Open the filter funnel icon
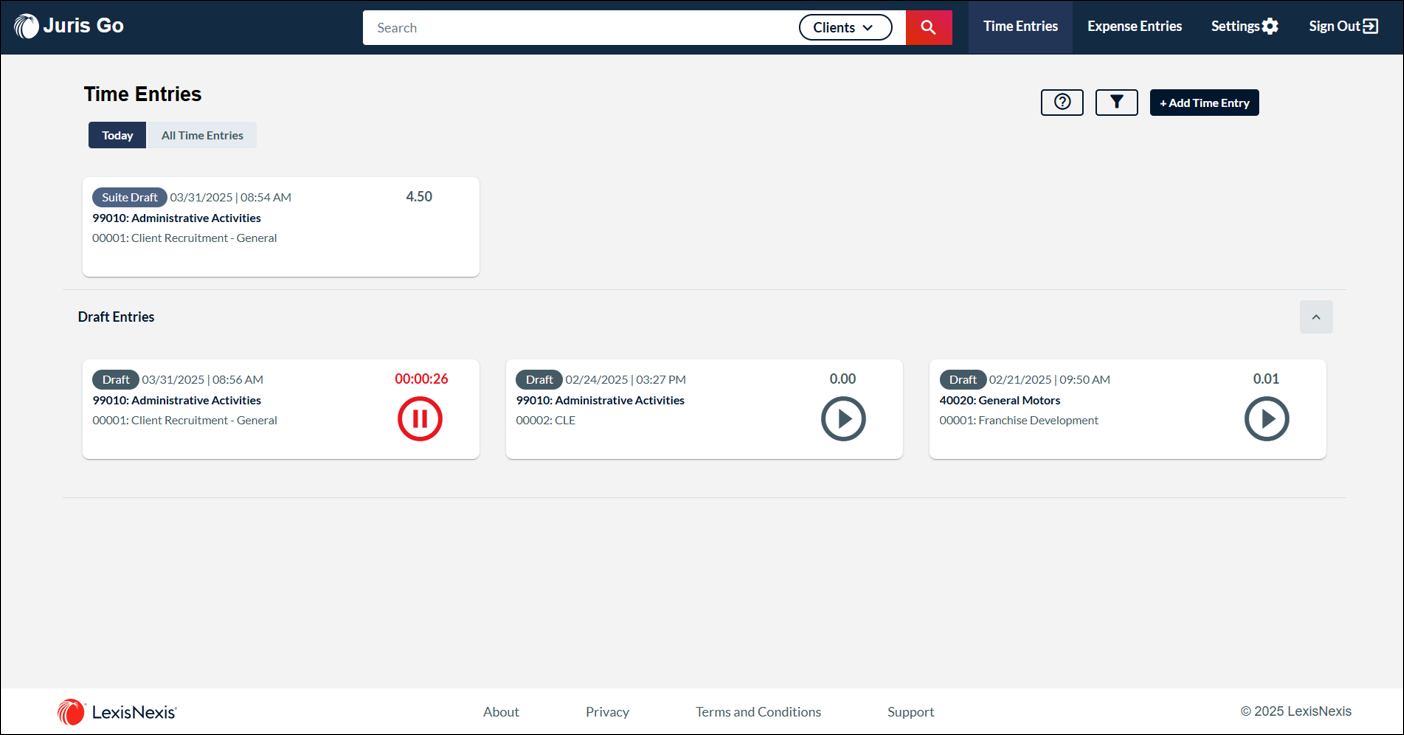 click(1116, 102)
